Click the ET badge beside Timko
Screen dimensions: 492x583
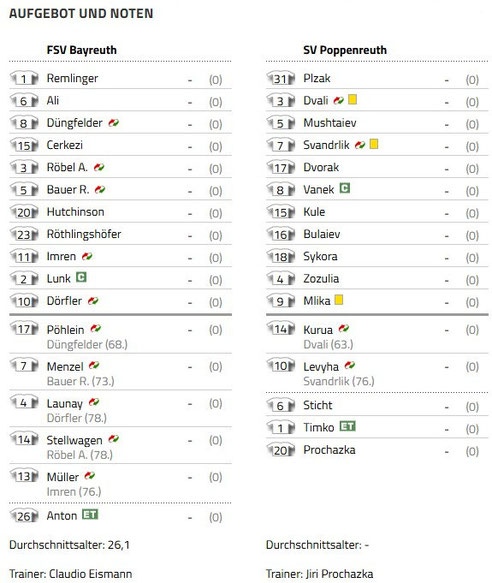pos(348,426)
